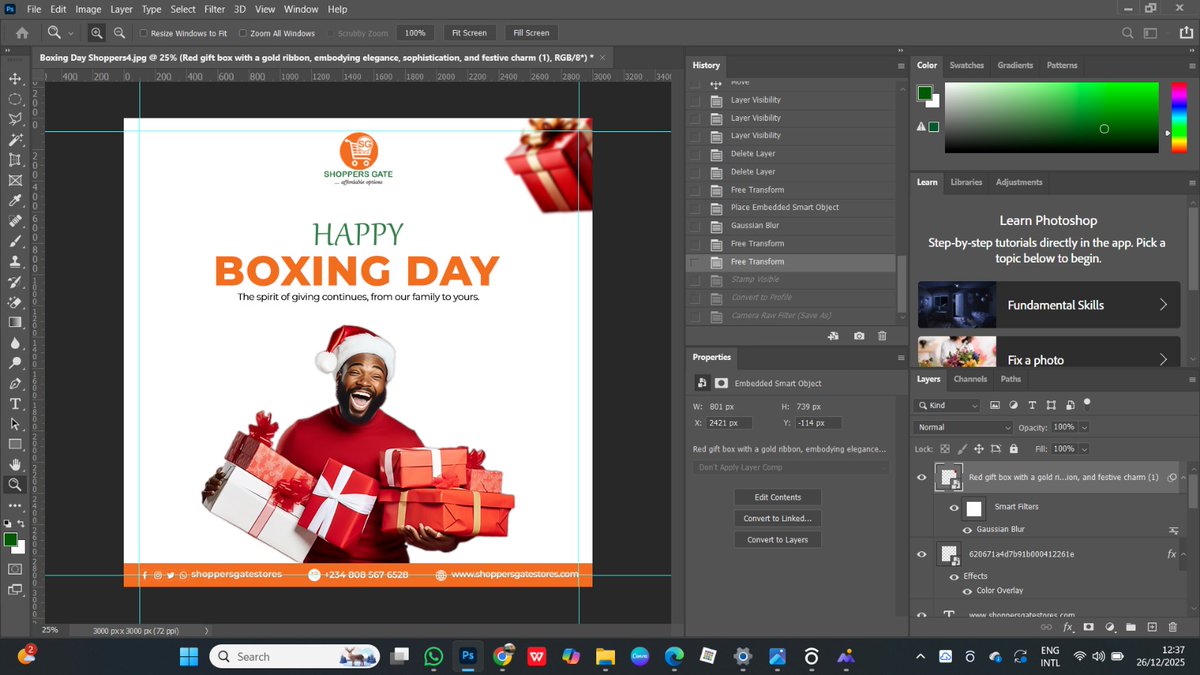Screen dimensions: 1200x675
Task: Delete current state in History panel
Action: click(x=882, y=337)
